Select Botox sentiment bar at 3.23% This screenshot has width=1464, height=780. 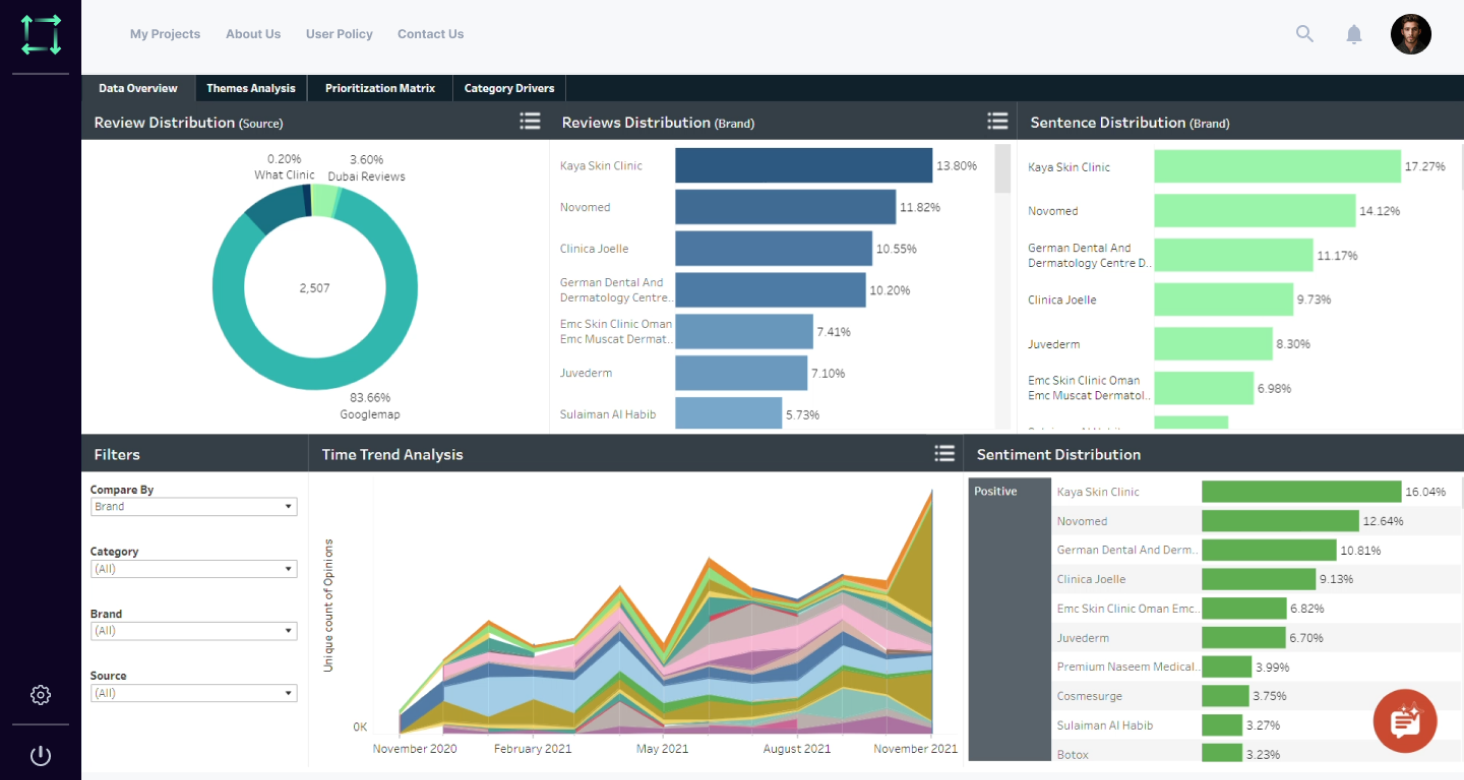[x=1222, y=754]
